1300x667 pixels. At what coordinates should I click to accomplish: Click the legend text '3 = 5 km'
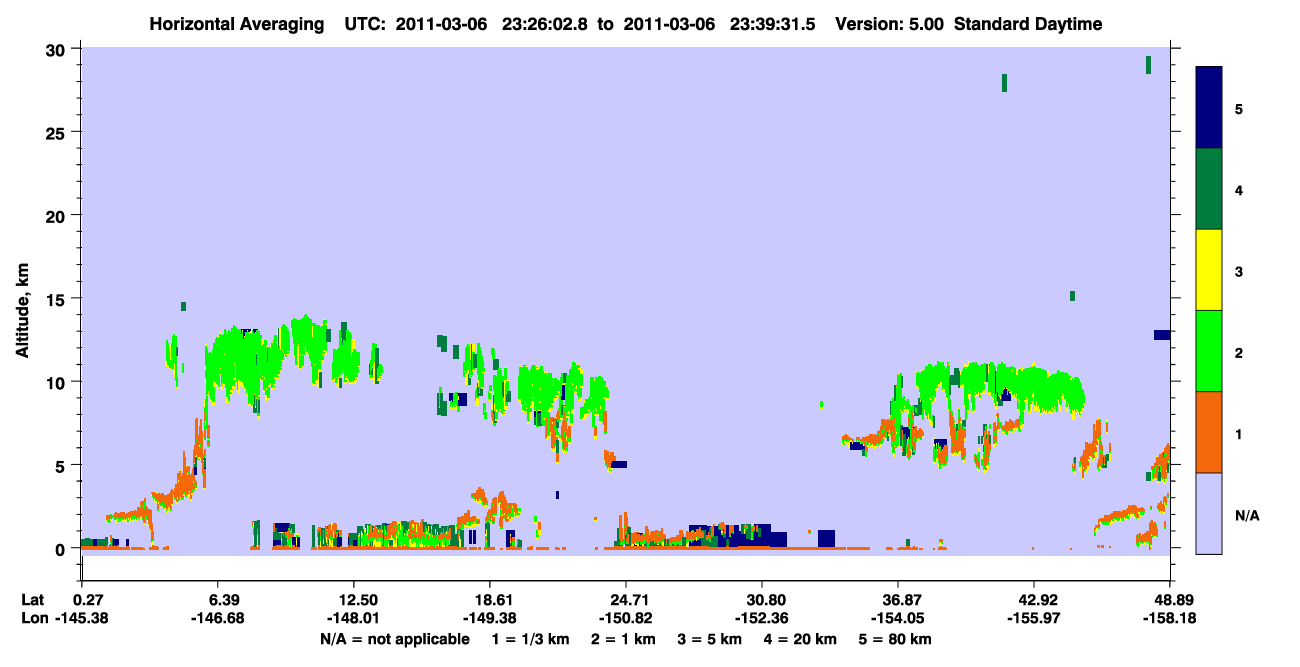click(x=710, y=639)
